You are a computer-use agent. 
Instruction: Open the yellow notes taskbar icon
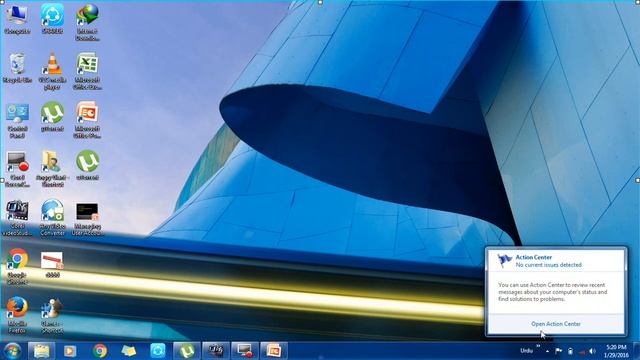pos(129,351)
